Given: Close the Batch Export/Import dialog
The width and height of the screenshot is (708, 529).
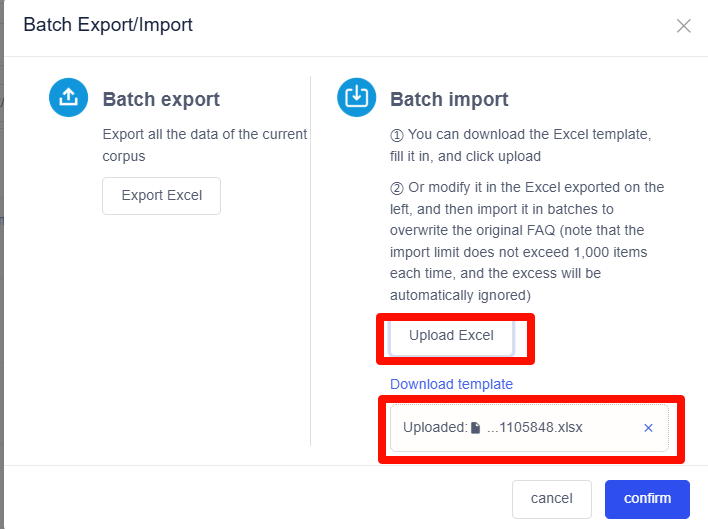Looking at the screenshot, I should 684,26.
